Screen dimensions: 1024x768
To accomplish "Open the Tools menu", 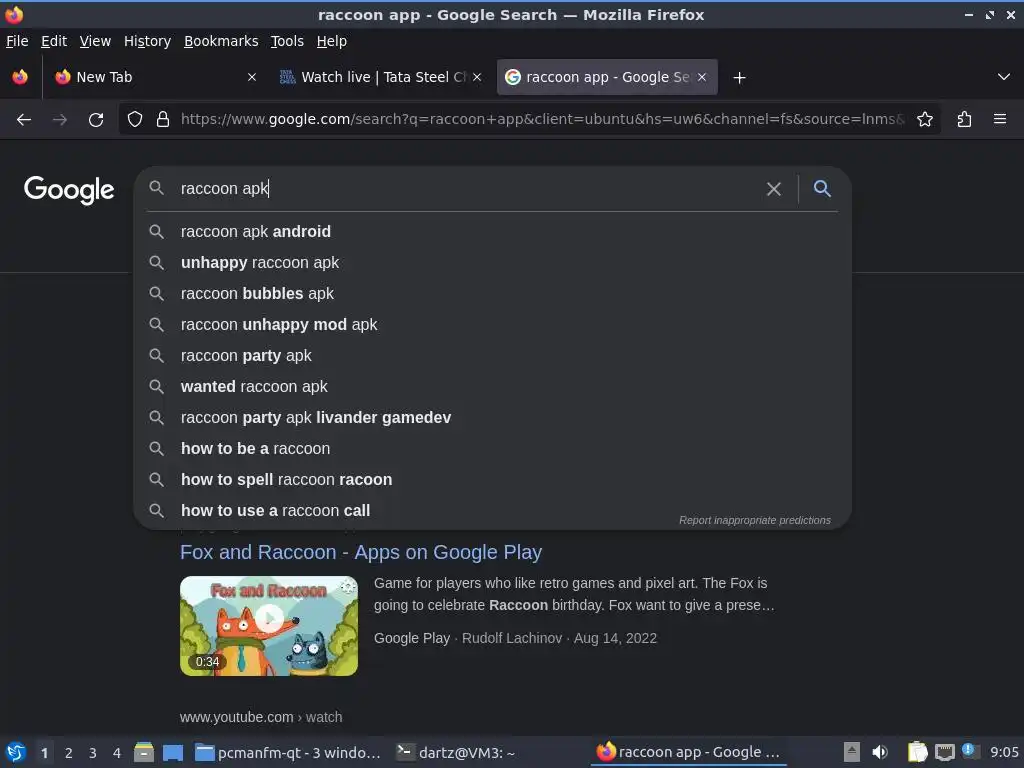I will point(287,41).
